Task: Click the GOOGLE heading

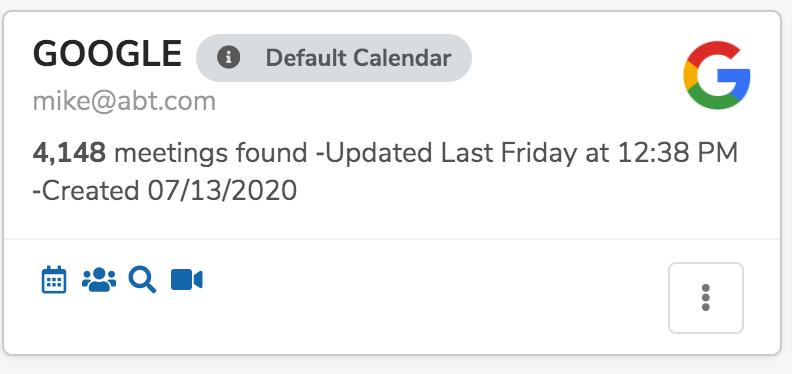Action: click(x=107, y=54)
